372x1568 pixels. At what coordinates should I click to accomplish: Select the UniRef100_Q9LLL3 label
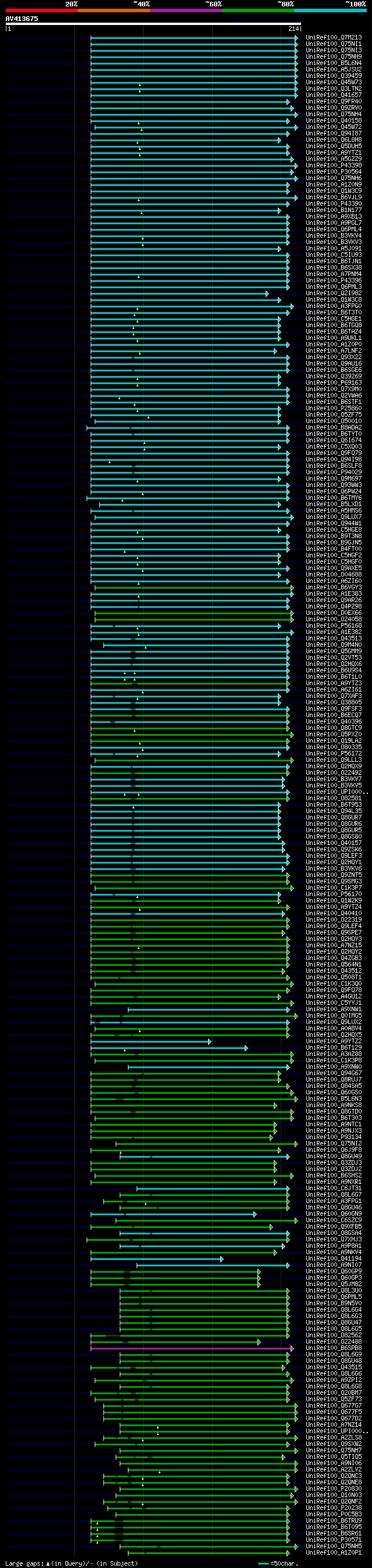click(334, 760)
